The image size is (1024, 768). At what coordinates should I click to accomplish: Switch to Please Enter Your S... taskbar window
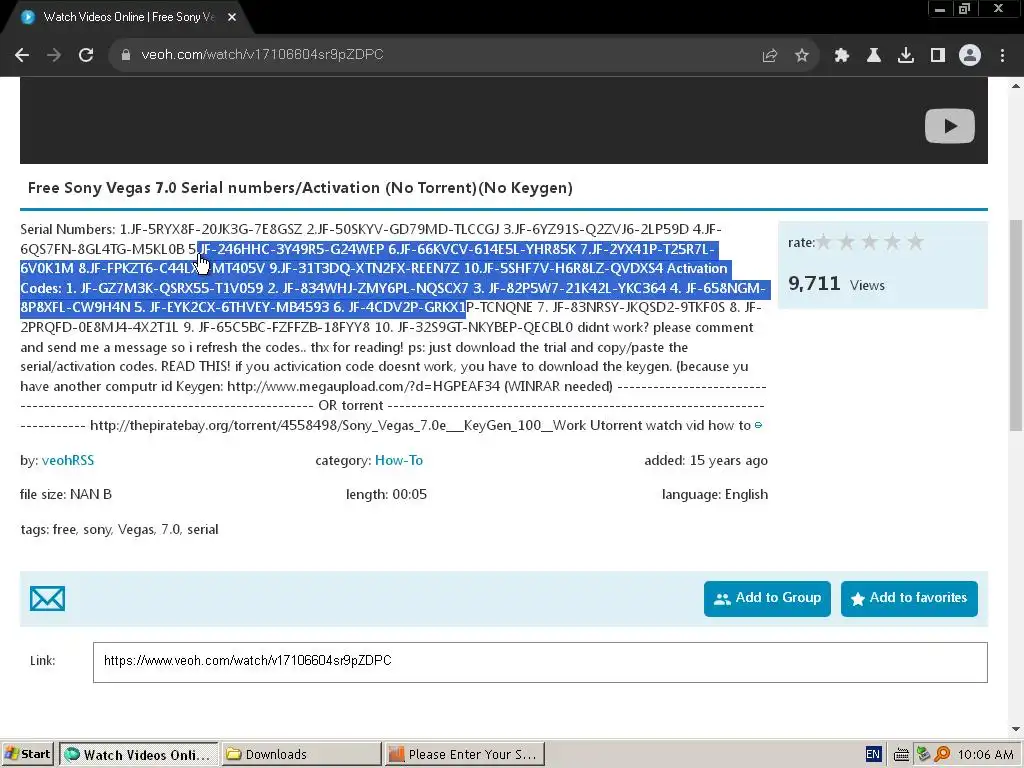464,754
